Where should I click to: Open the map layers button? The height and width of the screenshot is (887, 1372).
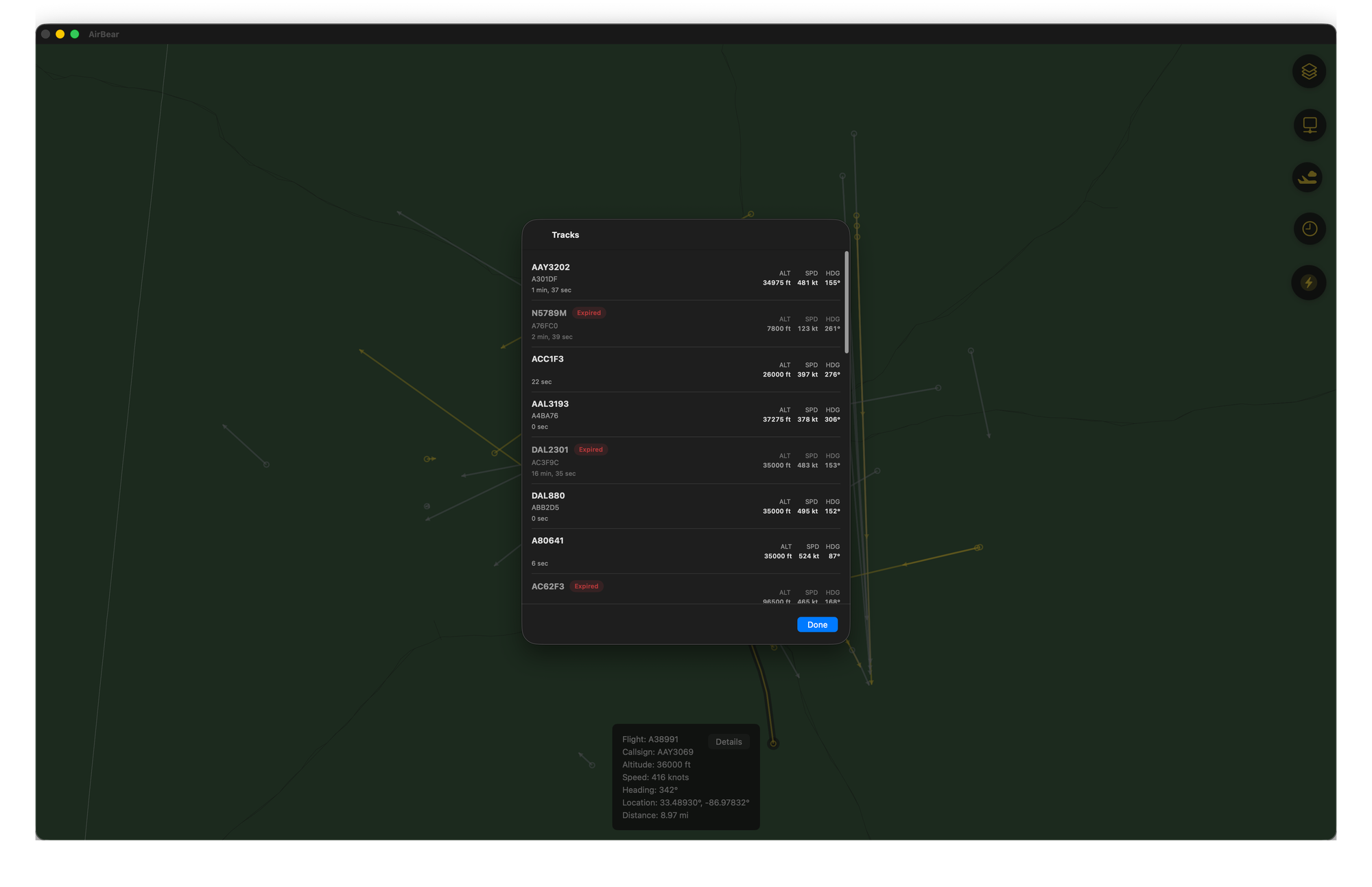point(1309,72)
